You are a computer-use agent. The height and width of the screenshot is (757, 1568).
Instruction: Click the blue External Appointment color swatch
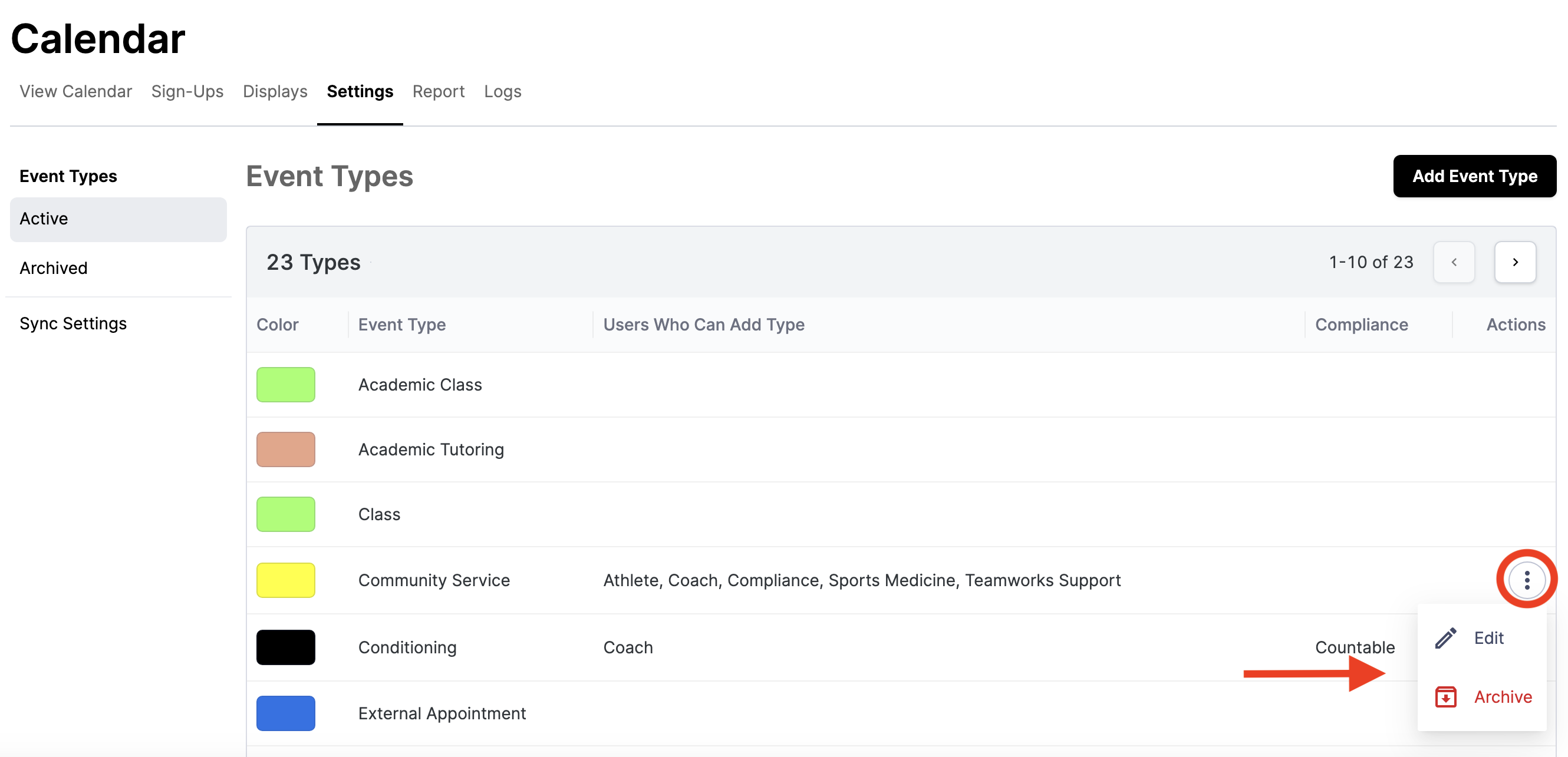click(285, 713)
